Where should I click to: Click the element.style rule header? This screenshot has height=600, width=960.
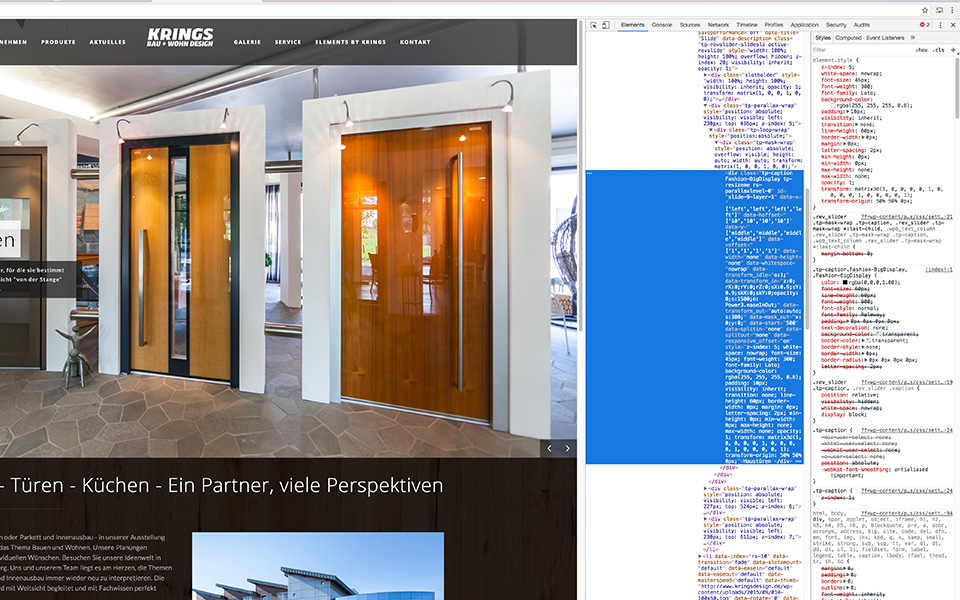(836, 60)
